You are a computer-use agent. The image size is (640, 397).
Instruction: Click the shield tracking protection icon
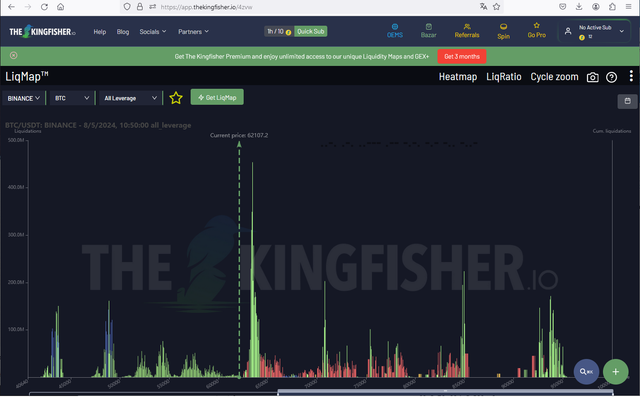tap(127, 7)
